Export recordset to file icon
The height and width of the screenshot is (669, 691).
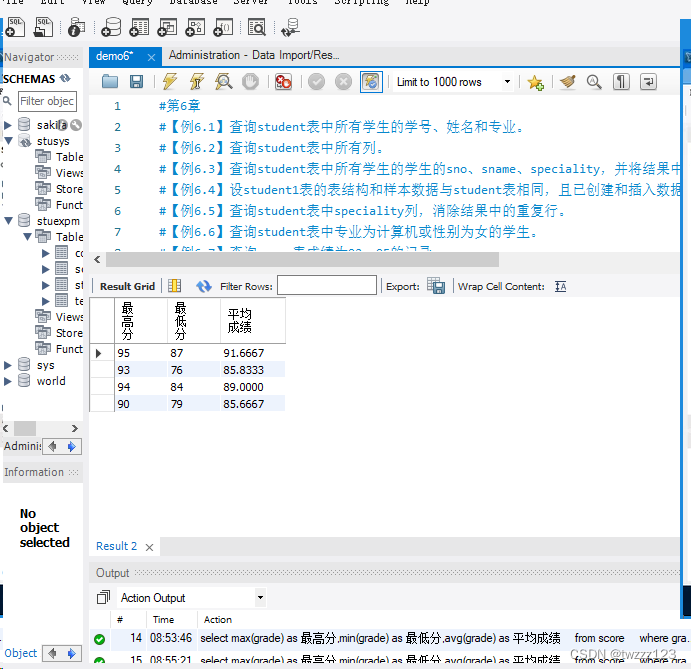tap(436, 286)
